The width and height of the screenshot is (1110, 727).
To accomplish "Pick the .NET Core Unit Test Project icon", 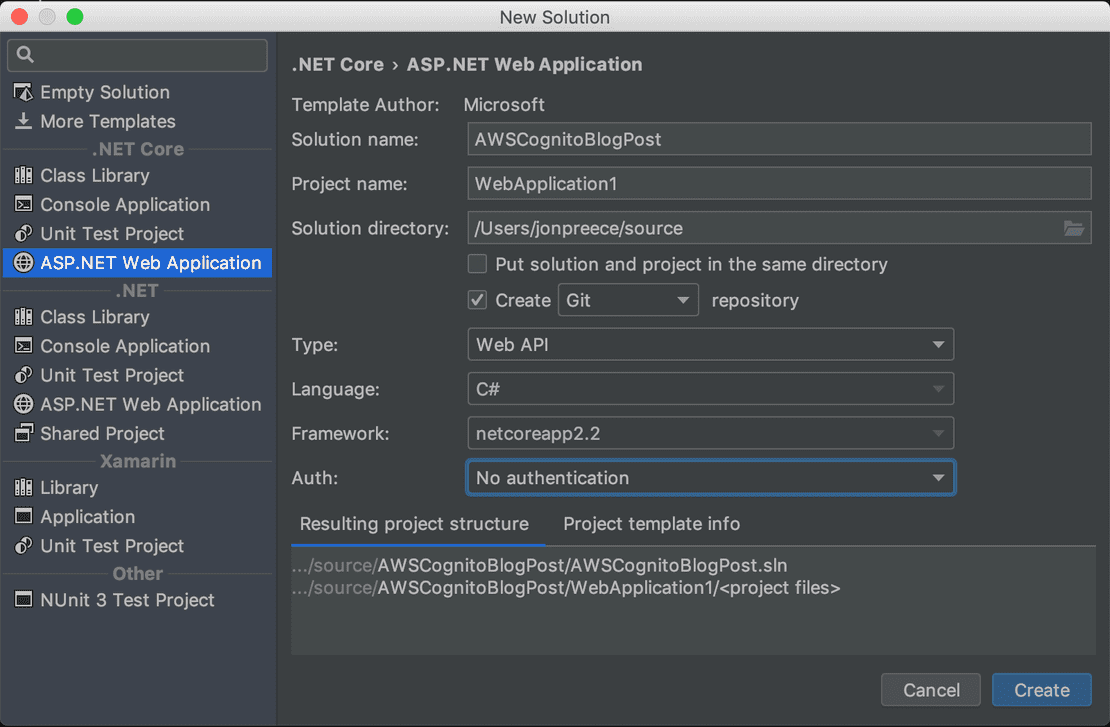I will [23, 233].
